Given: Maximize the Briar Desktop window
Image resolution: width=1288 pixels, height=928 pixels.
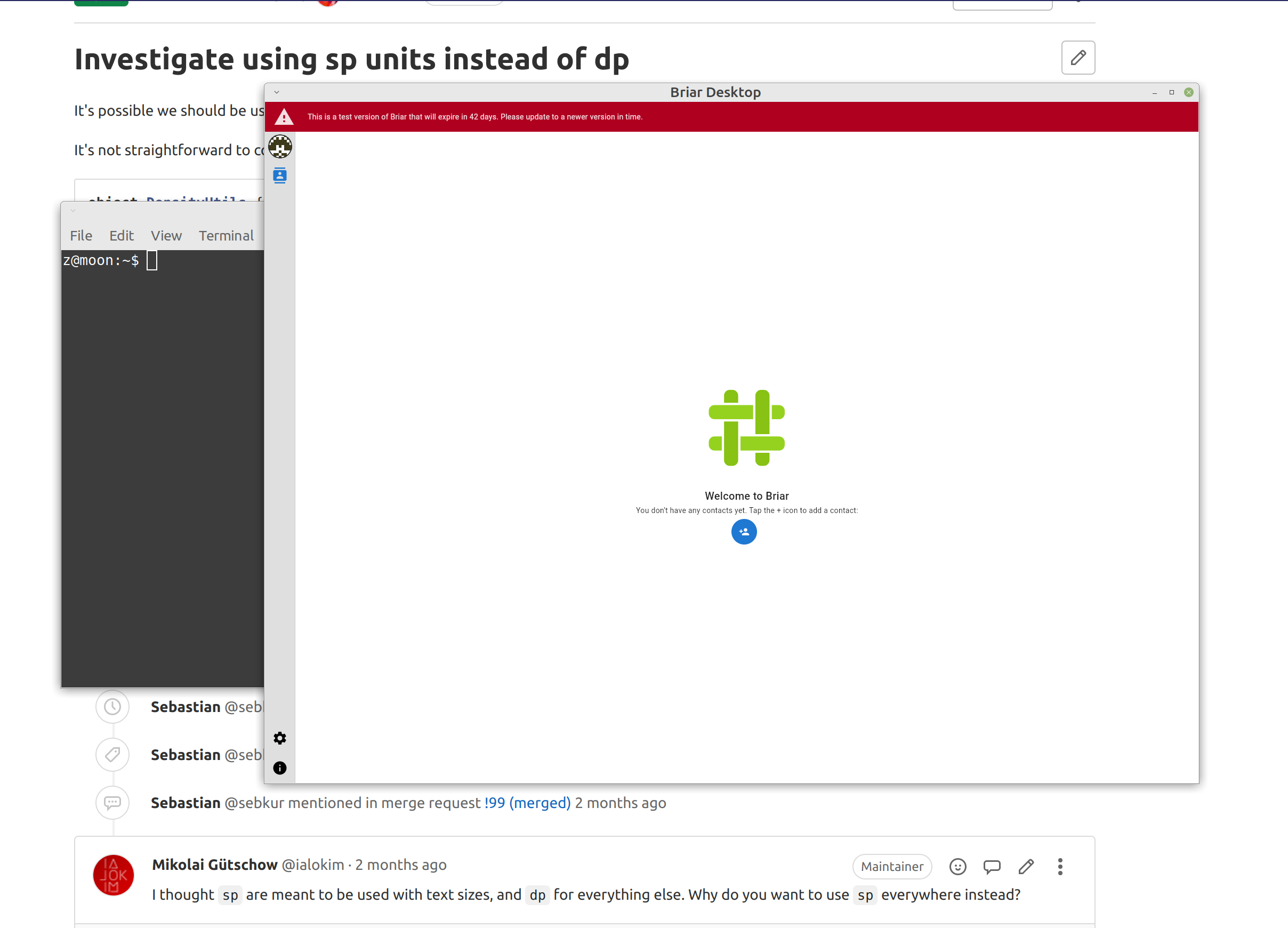Looking at the screenshot, I should coord(1172,92).
